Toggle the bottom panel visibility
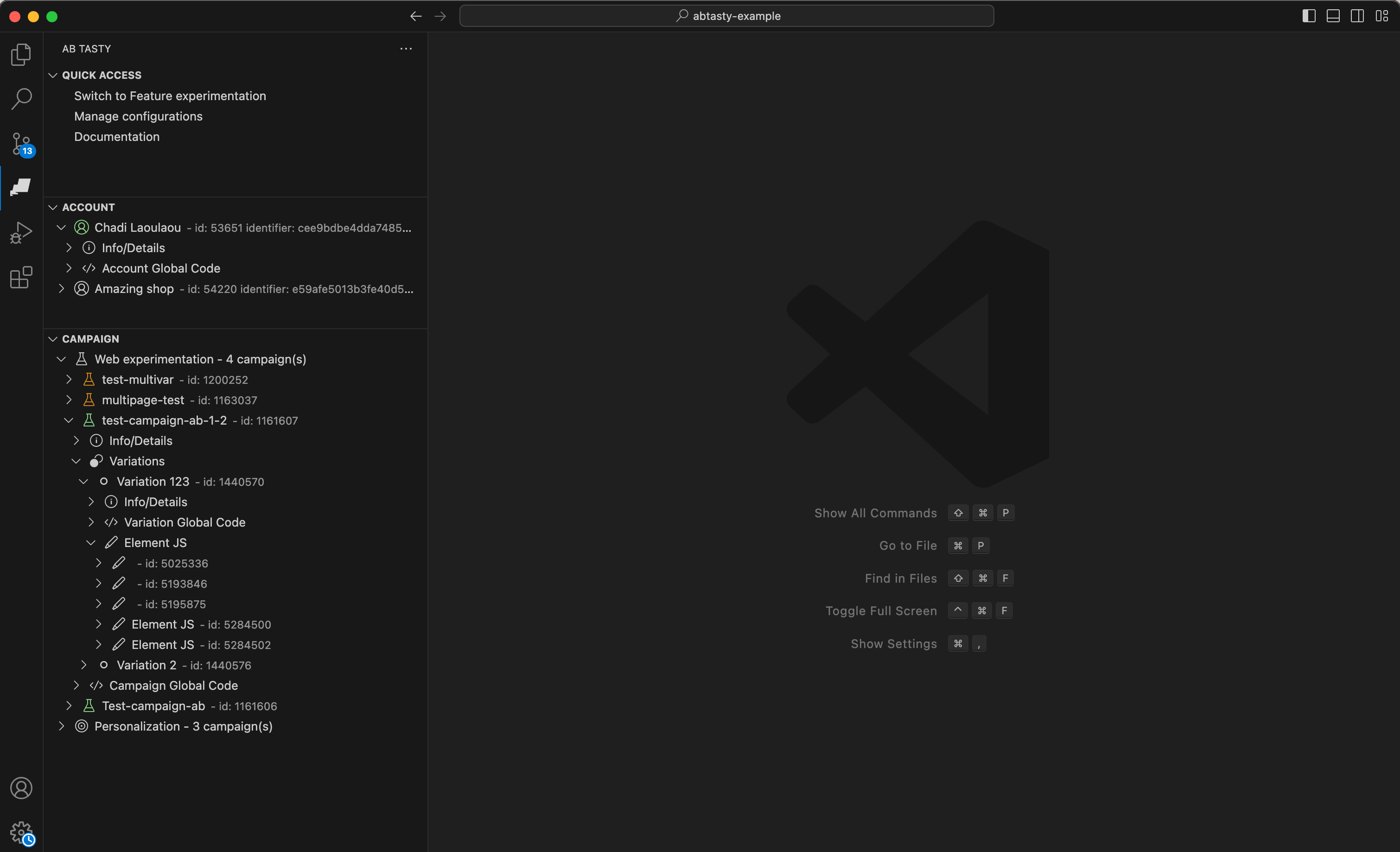1400x852 pixels. (1333, 16)
